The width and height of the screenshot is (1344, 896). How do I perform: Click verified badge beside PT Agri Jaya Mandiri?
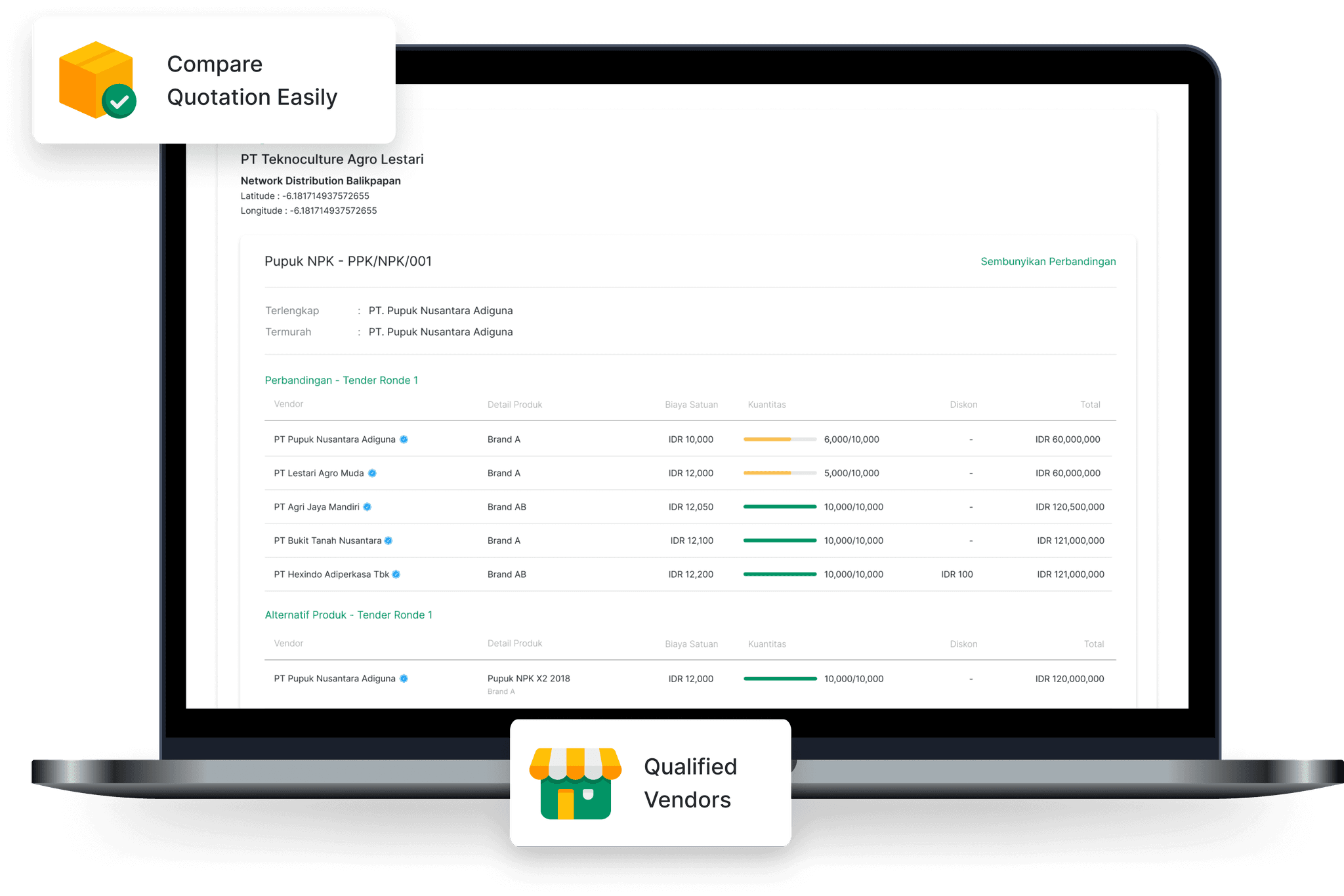[x=367, y=507]
